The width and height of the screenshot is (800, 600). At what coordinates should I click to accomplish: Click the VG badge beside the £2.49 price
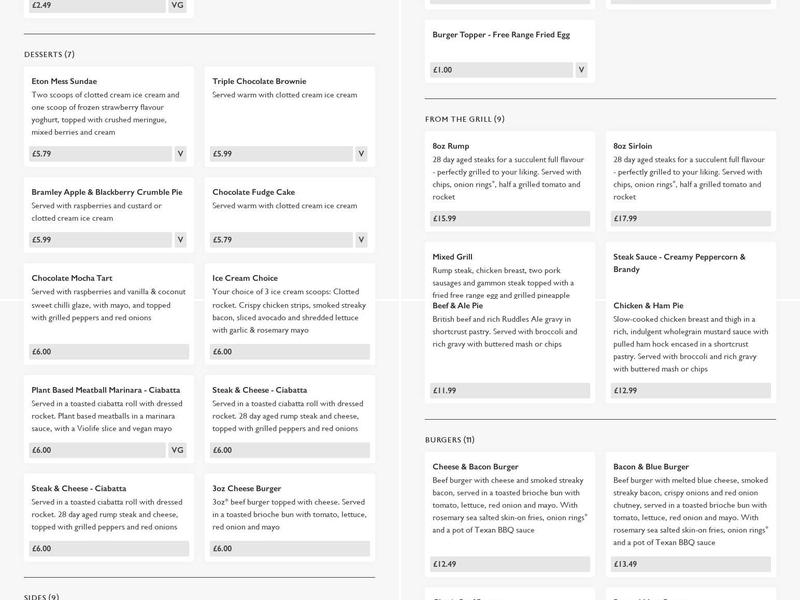(x=178, y=5)
